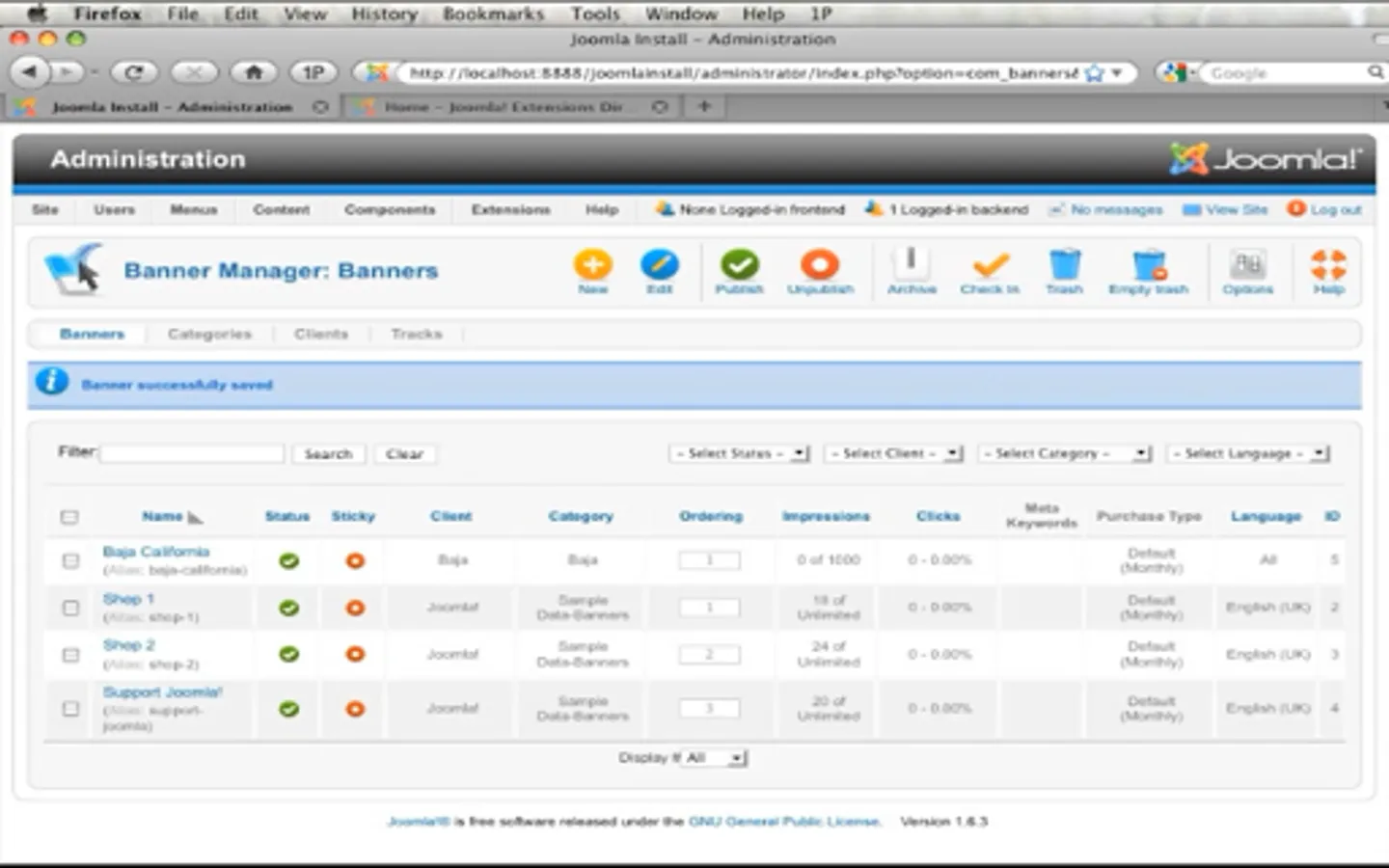1389x868 pixels.
Task: Switch to the Tracks tab
Action: pyautogui.click(x=417, y=334)
